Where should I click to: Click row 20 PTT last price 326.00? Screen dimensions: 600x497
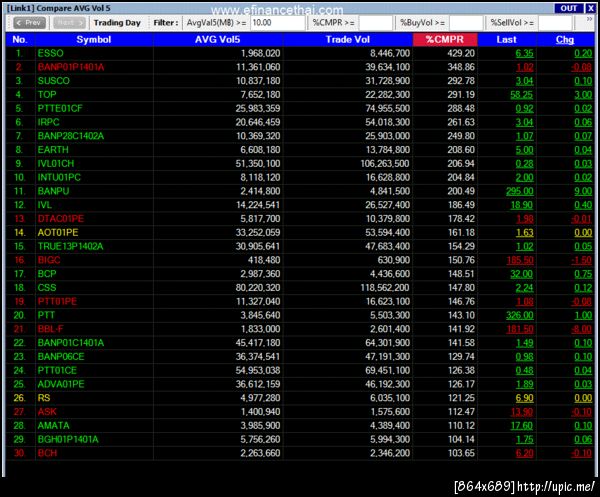520,315
